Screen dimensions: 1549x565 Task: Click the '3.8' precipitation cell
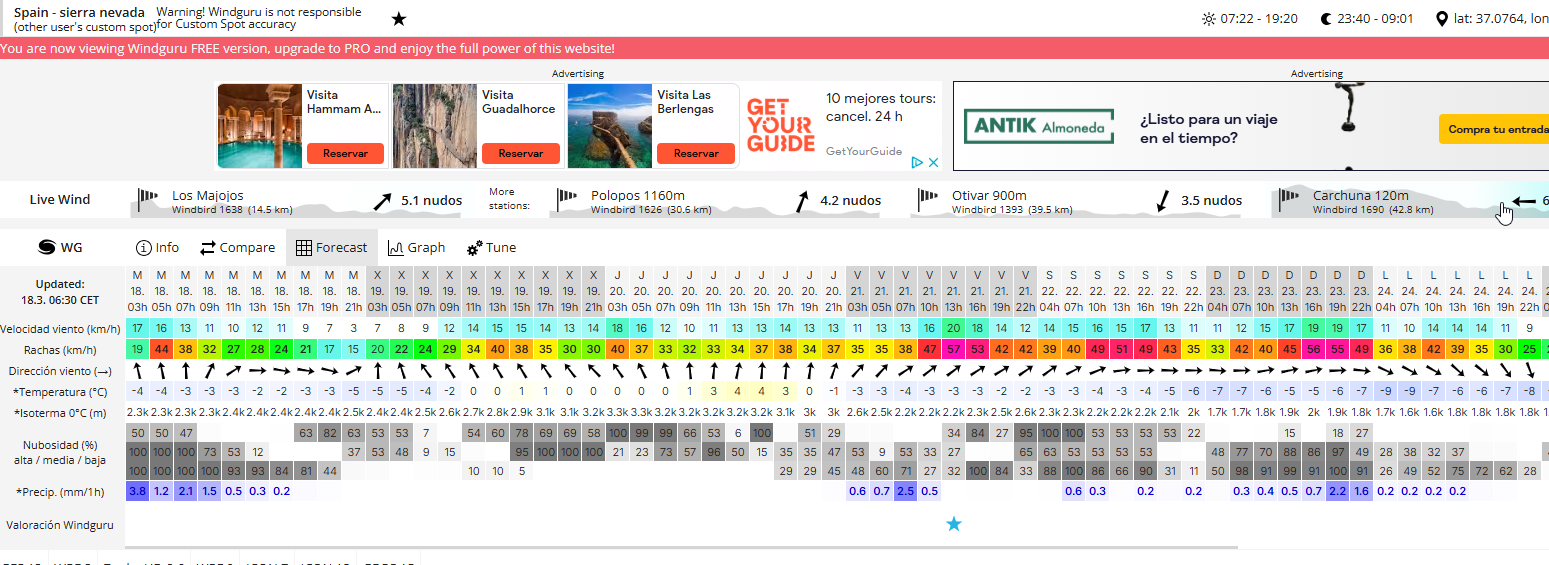(x=137, y=491)
